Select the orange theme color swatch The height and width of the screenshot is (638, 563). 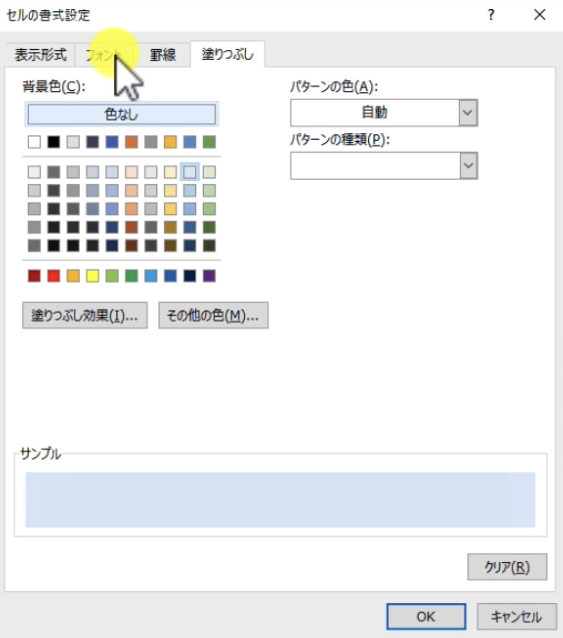tap(131, 142)
